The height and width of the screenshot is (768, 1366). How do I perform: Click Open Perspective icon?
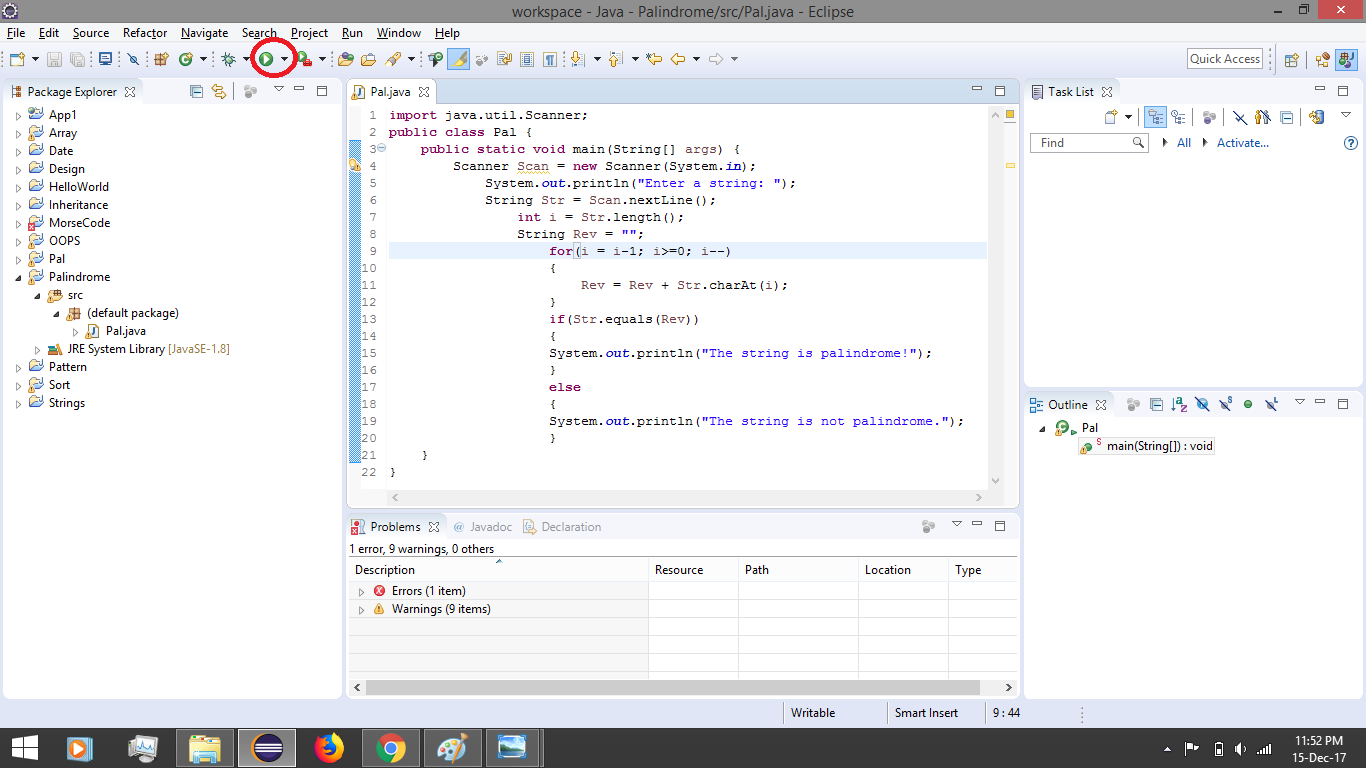pos(1291,59)
